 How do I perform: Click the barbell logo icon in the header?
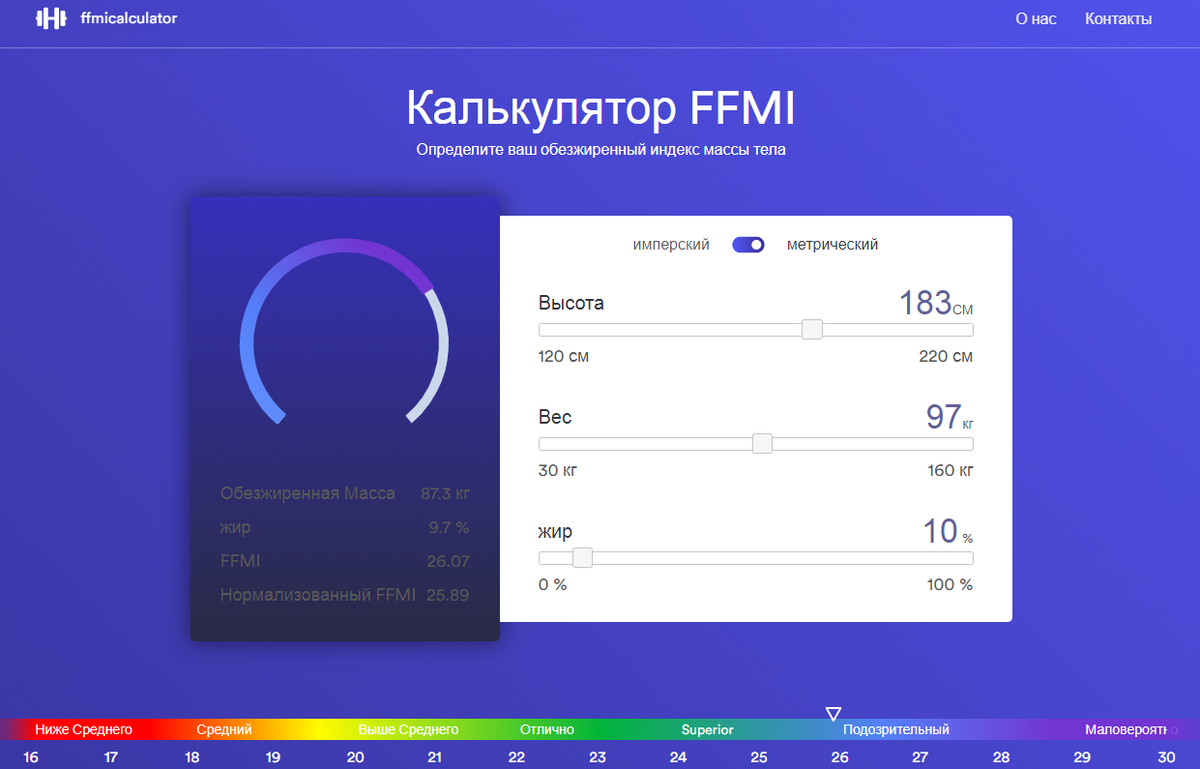click(x=50, y=18)
